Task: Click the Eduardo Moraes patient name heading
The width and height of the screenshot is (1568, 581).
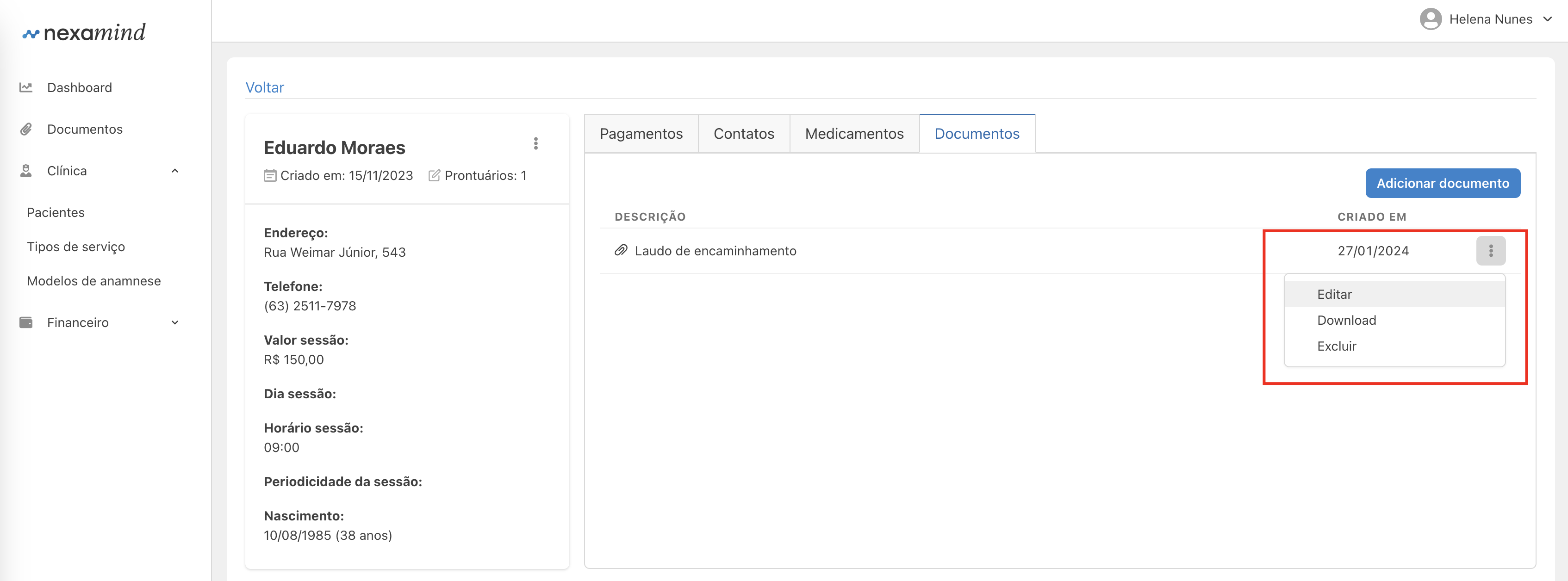Action: pyautogui.click(x=334, y=148)
